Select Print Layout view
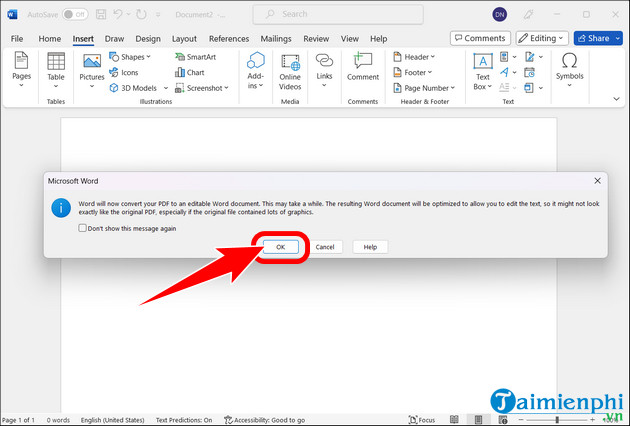 click(x=478, y=420)
